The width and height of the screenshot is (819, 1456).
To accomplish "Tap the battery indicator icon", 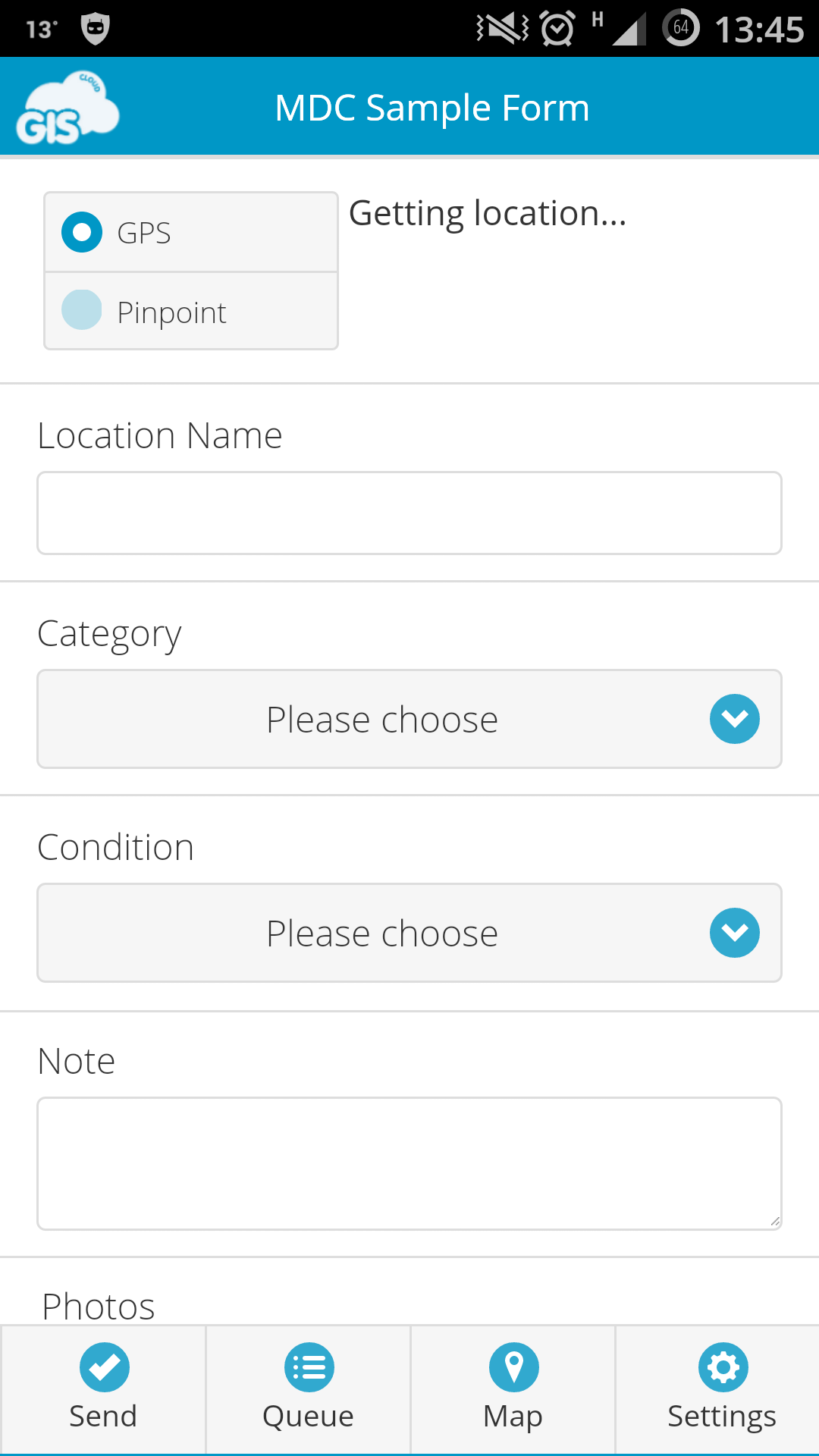I will 681,28.
